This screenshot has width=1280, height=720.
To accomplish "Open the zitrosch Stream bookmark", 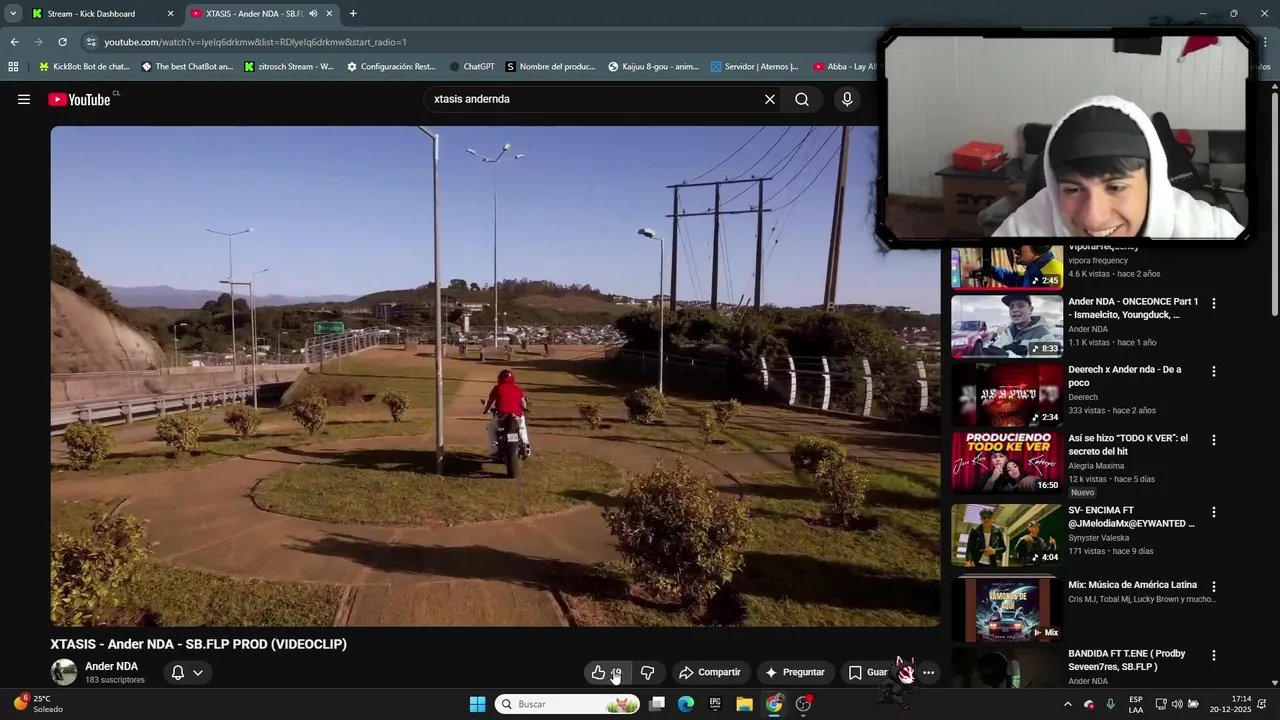I will click(289, 67).
